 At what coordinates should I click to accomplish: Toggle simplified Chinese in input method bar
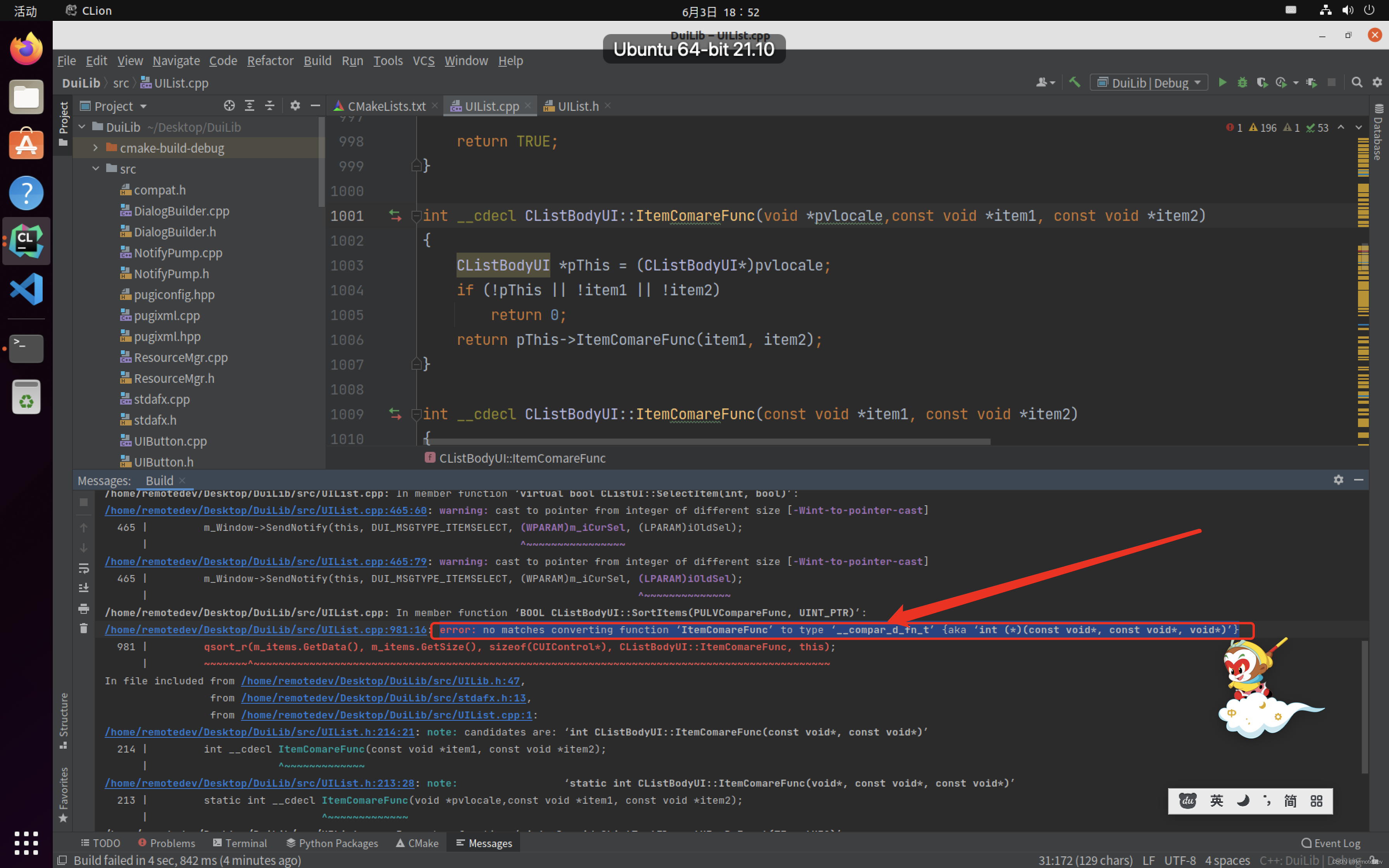click(1290, 801)
